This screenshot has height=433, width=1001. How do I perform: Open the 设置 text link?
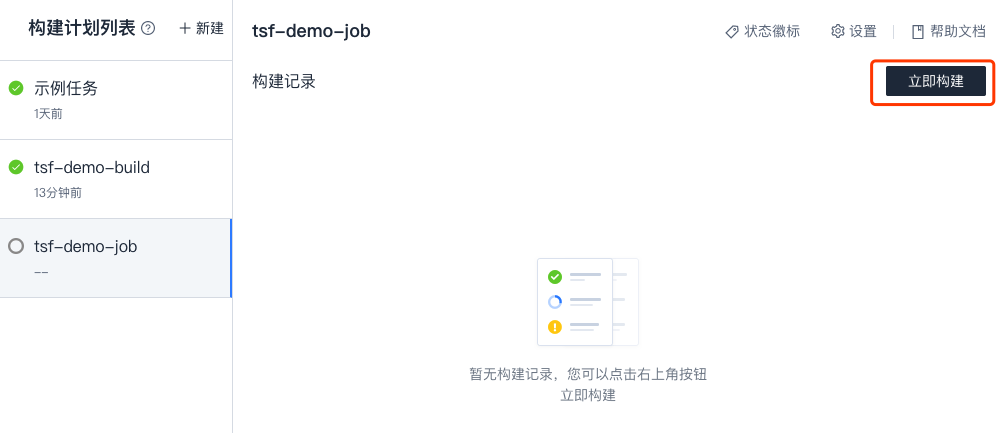(863, 31)
